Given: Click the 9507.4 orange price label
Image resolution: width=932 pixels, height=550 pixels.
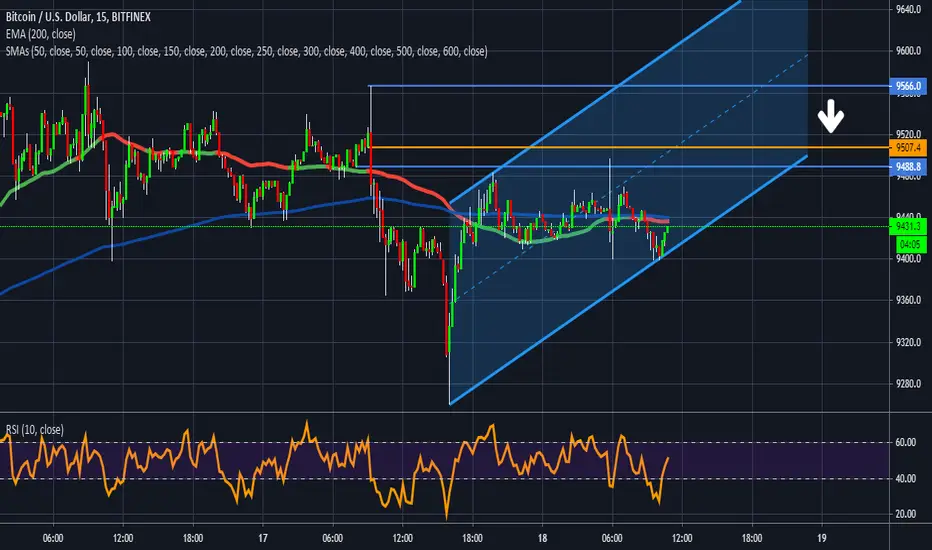Looking at the screenshot, I should coord(908,147).
